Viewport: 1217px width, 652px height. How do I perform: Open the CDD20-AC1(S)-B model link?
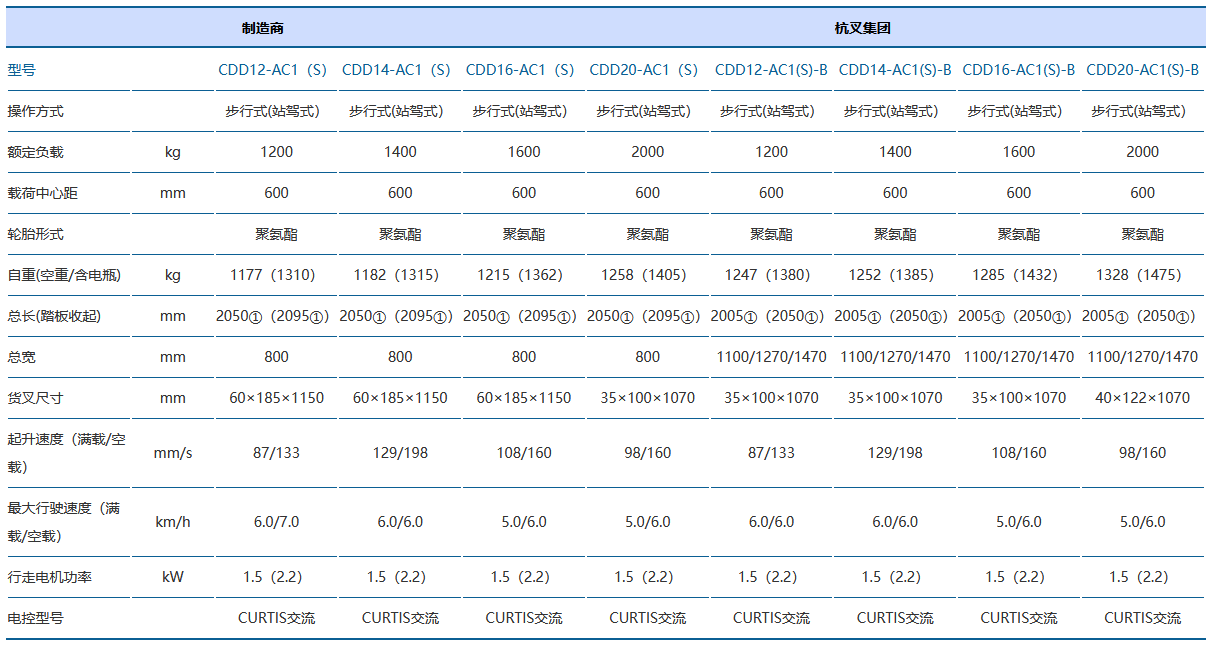point(1143,70)
